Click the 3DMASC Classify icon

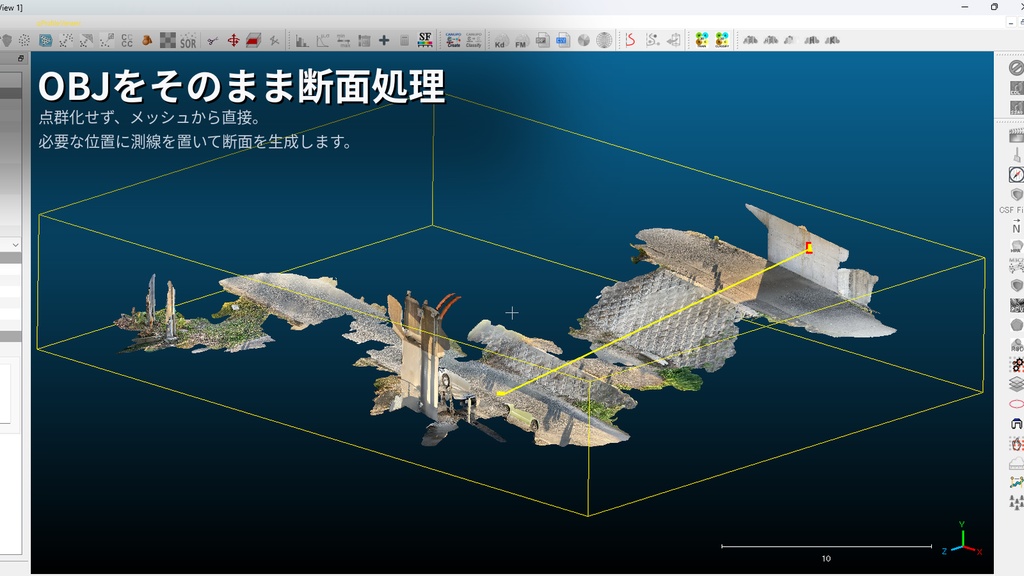(x=722, y=40)
